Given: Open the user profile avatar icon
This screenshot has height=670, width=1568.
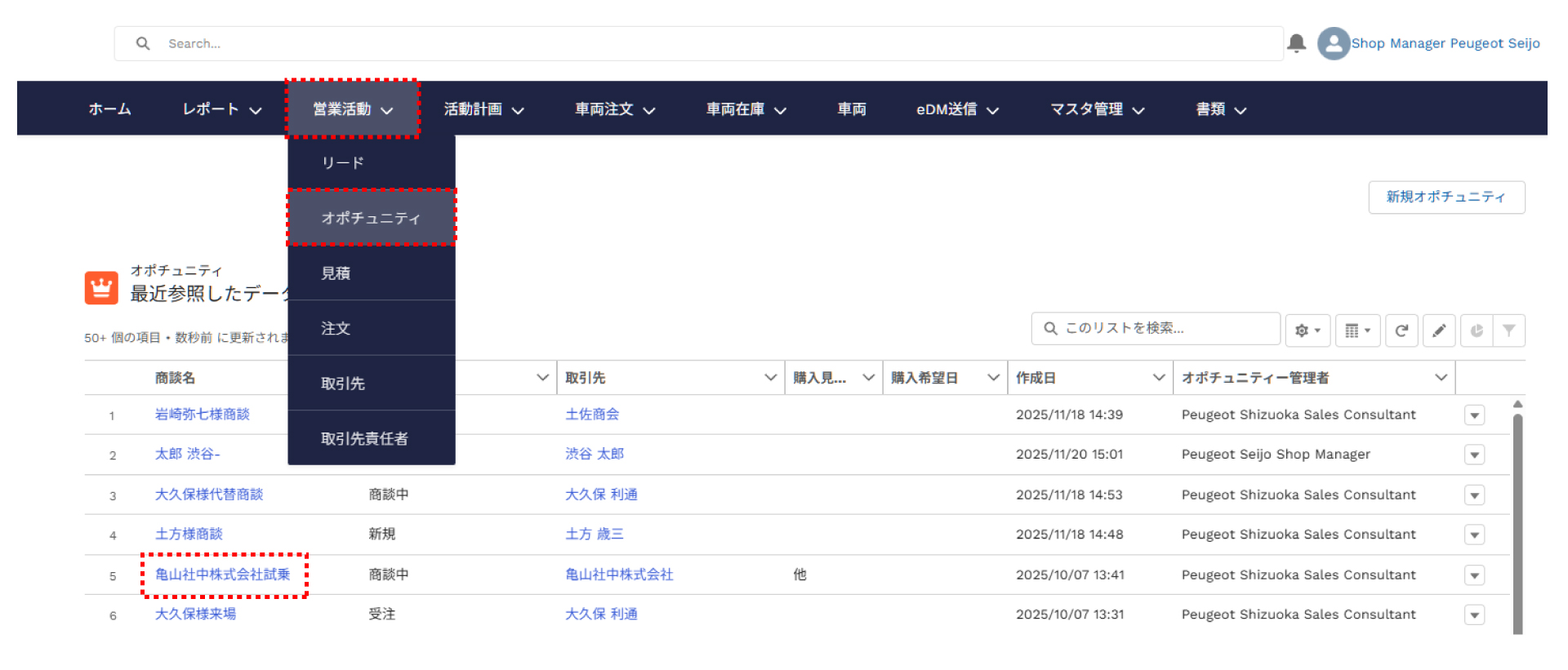Looking at the screenshot, I should click(1333, 43).
